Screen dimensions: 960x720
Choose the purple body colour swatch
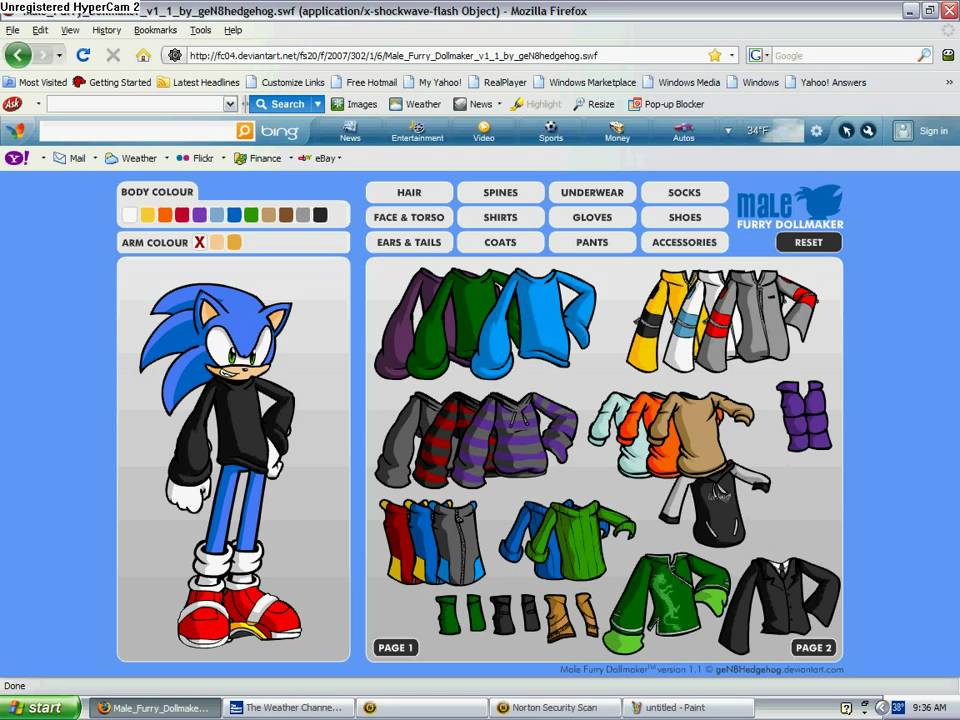(200, 215)
